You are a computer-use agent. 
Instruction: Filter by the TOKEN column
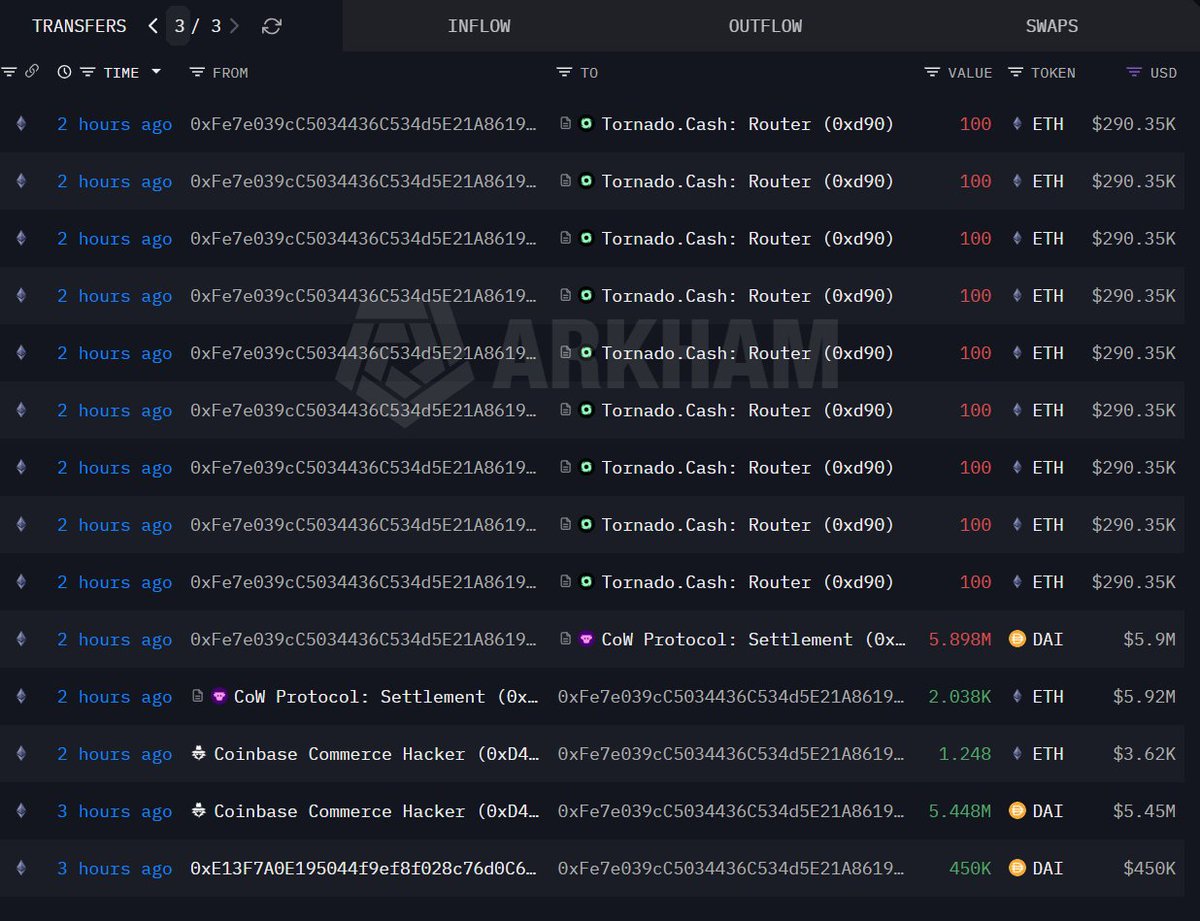1015,72
